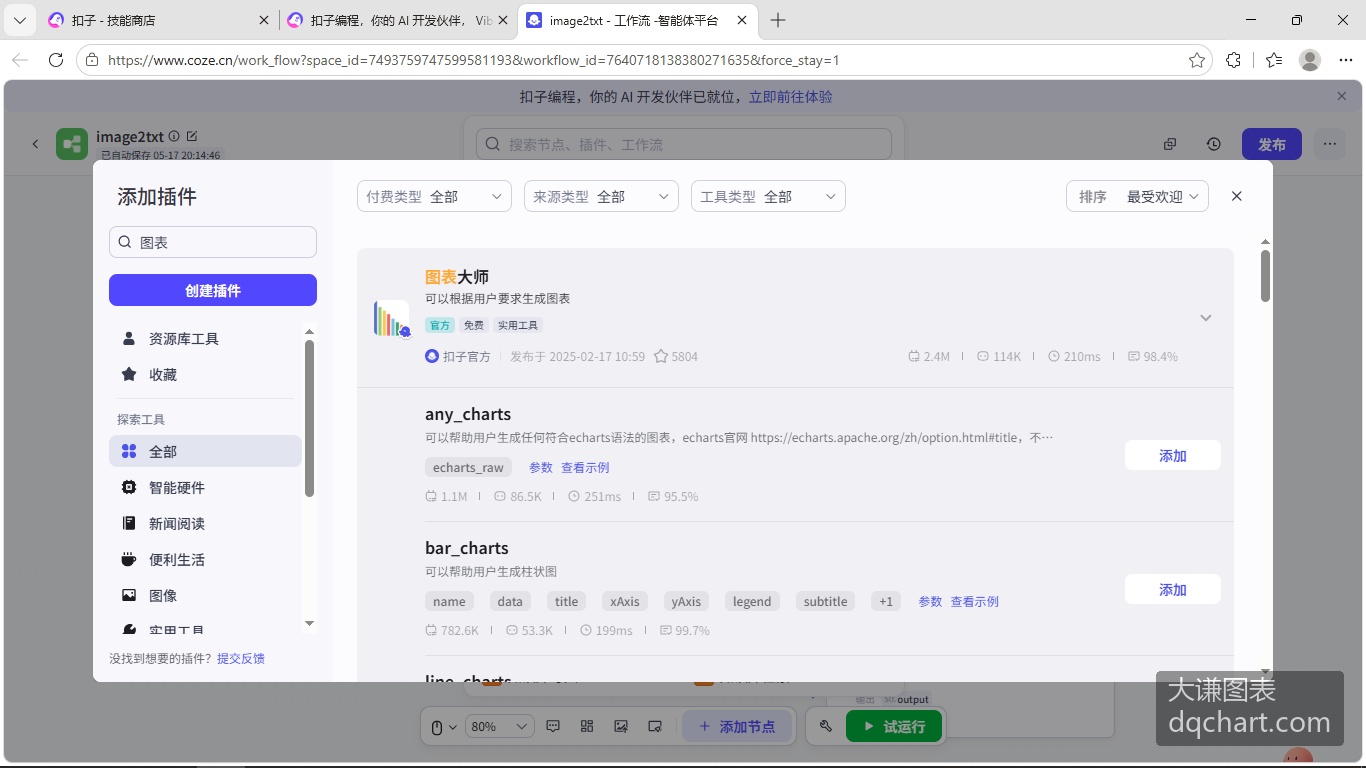Open the 付费类型 filter dropdown
Screen dimensions: 1366x768
434,196
